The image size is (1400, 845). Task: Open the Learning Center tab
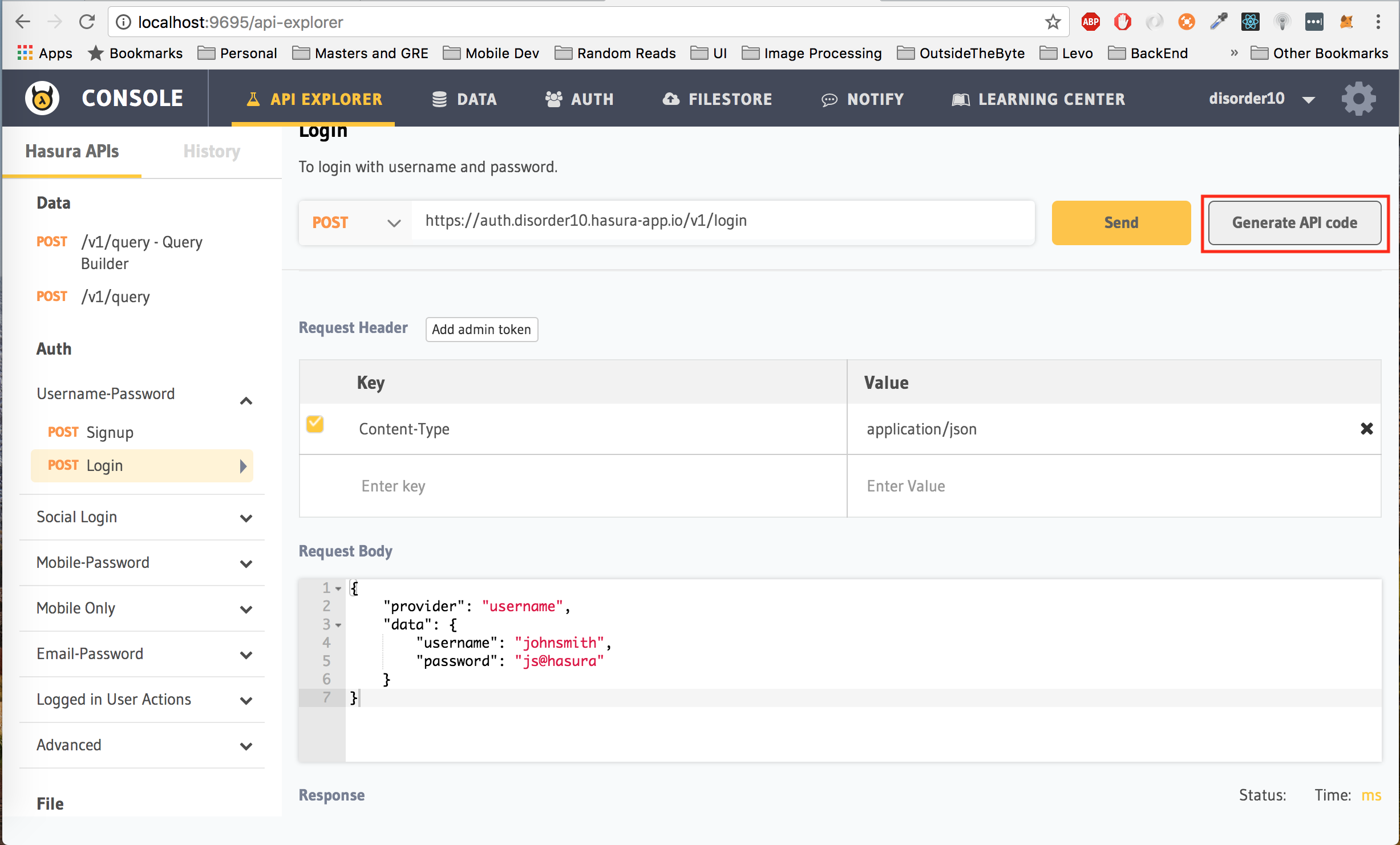1038,99
